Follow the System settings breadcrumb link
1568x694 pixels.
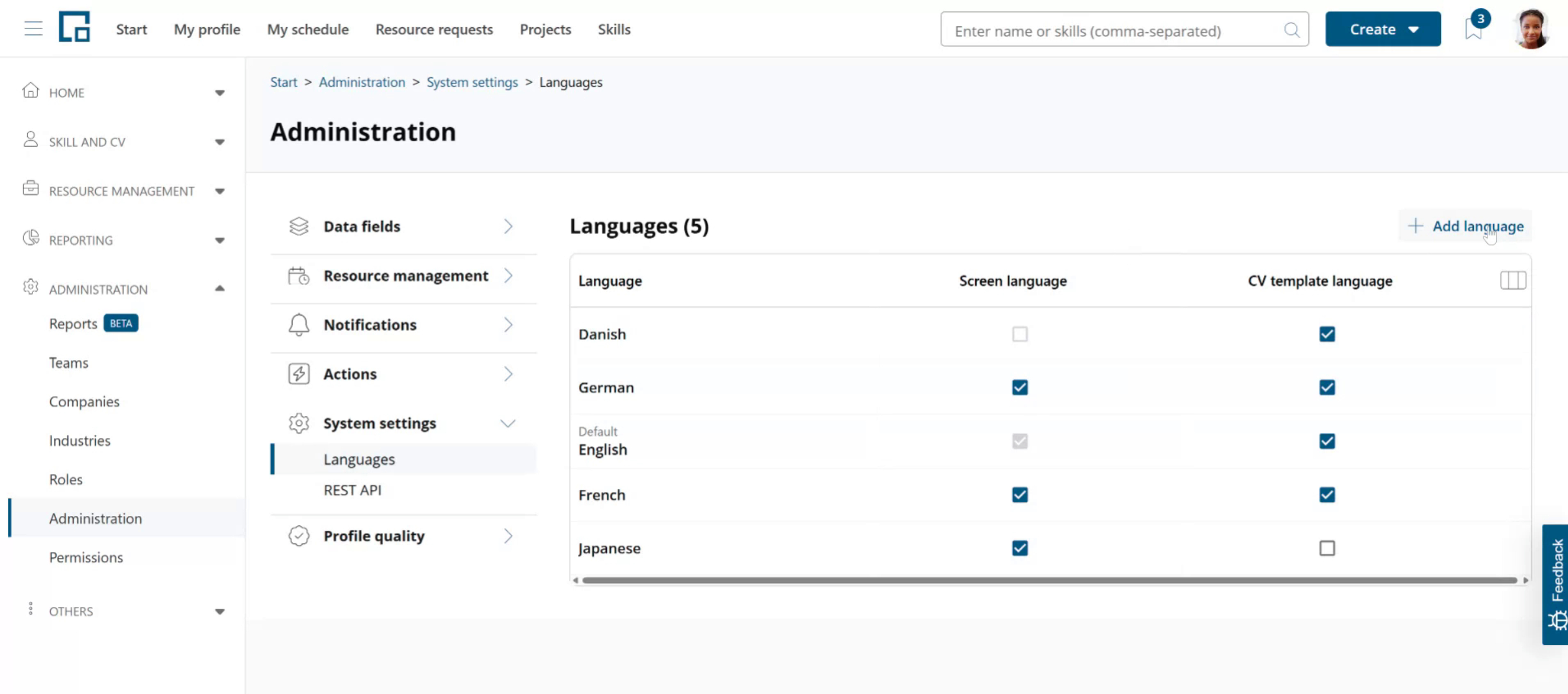[x=472, y=82]
